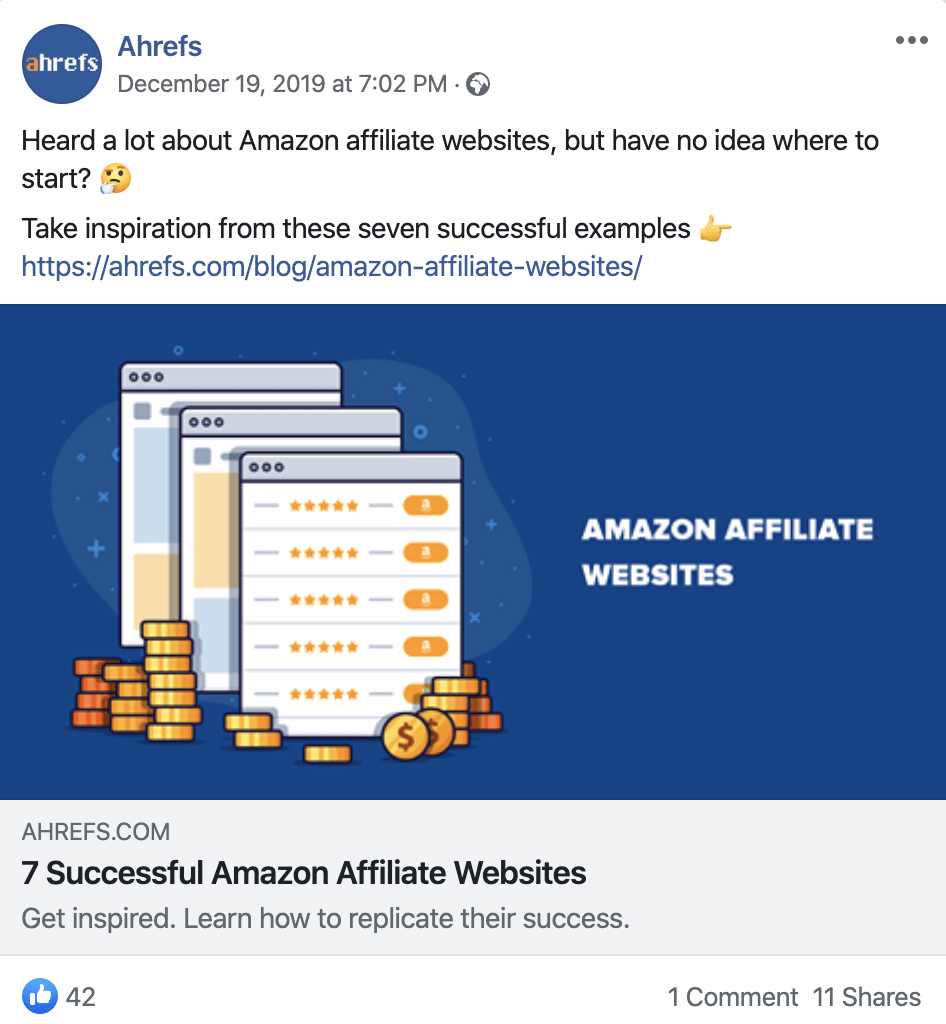View who reacted by clicking the 42 count
The width and height of the screenshot is (946, 1024).
[79, 996]
